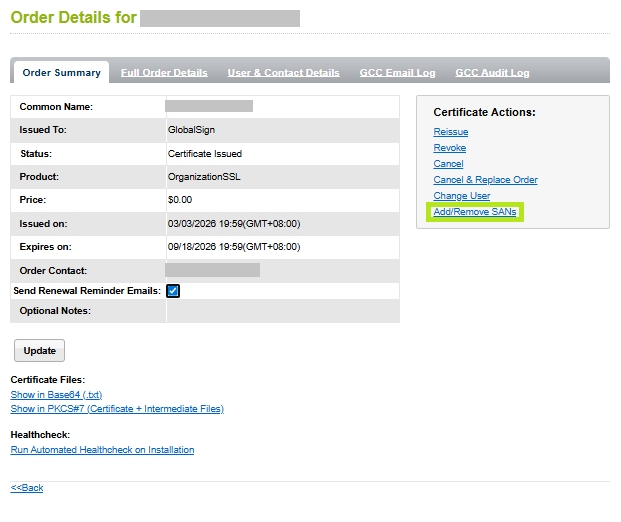This screenshot has height=522, width=621.
Task: Click the Expires on date value
Action: tap(234, 246)
